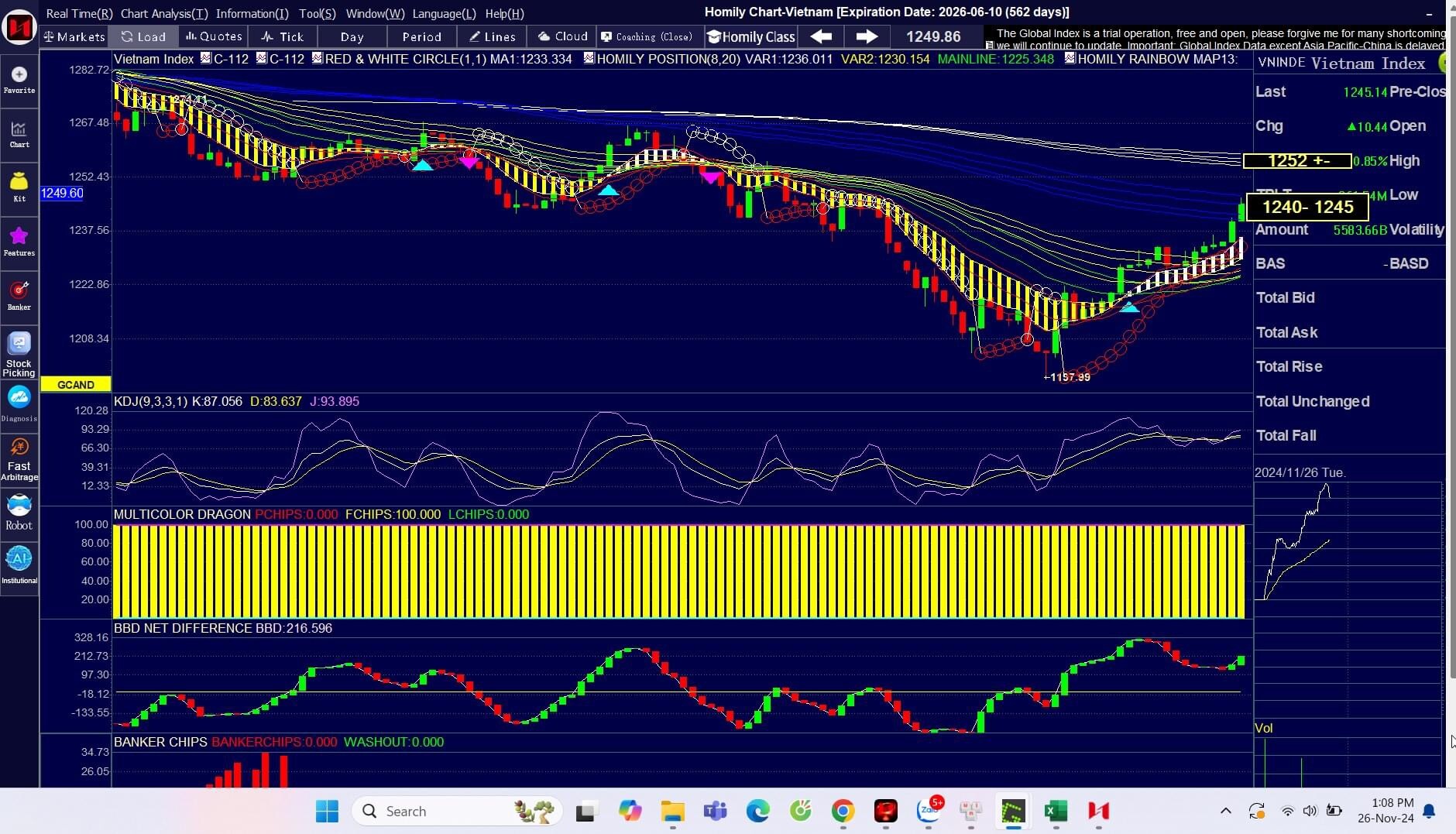The width and height of the screenshot is (1456, 834).
Task: Open the Quotes toolbar button
Action: pyautogui.click(x=213, y=36)
